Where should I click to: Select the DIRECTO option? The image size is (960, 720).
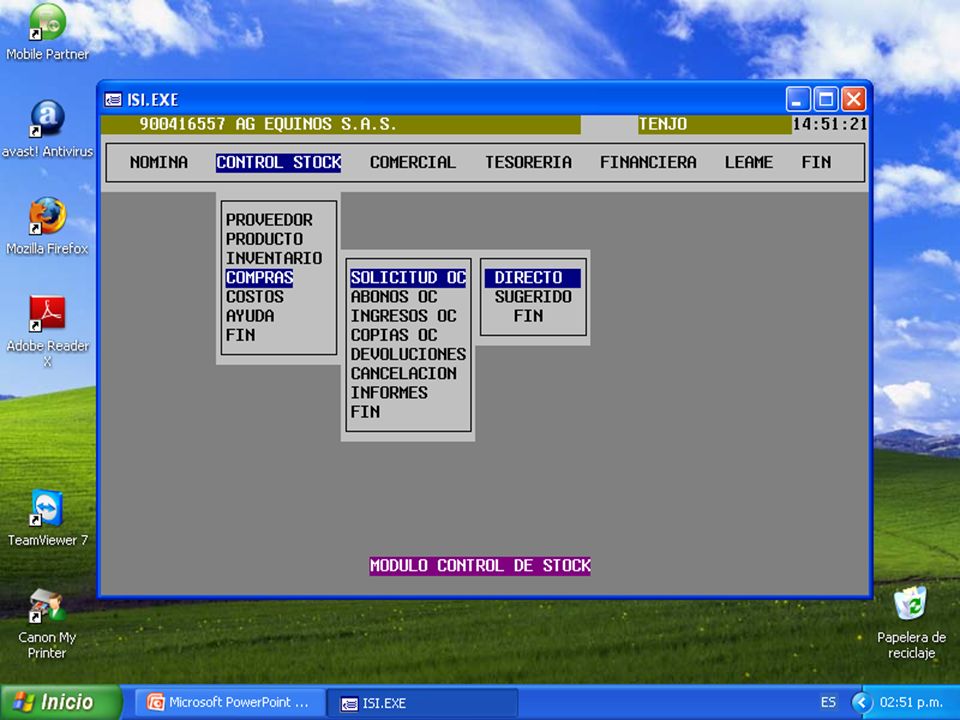pyautogui.click(x=533, y=277)
